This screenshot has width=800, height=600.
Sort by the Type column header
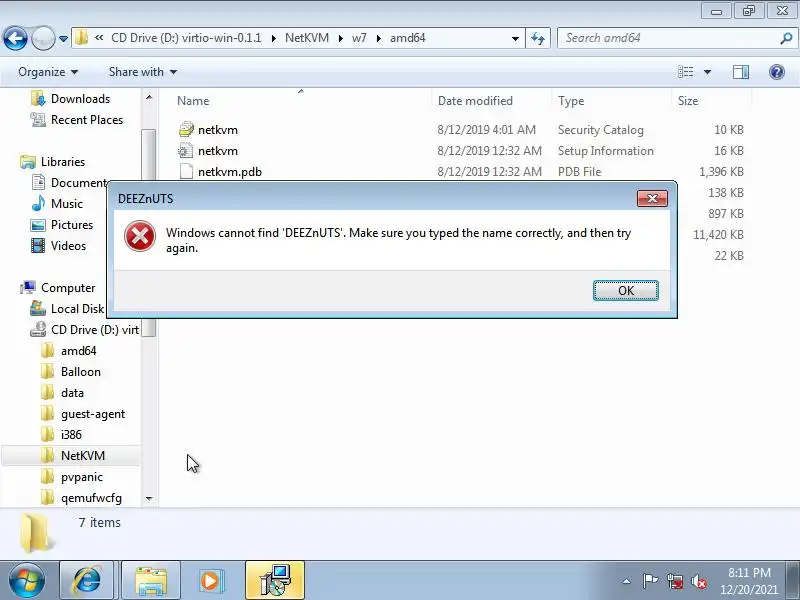pos(571,101)
